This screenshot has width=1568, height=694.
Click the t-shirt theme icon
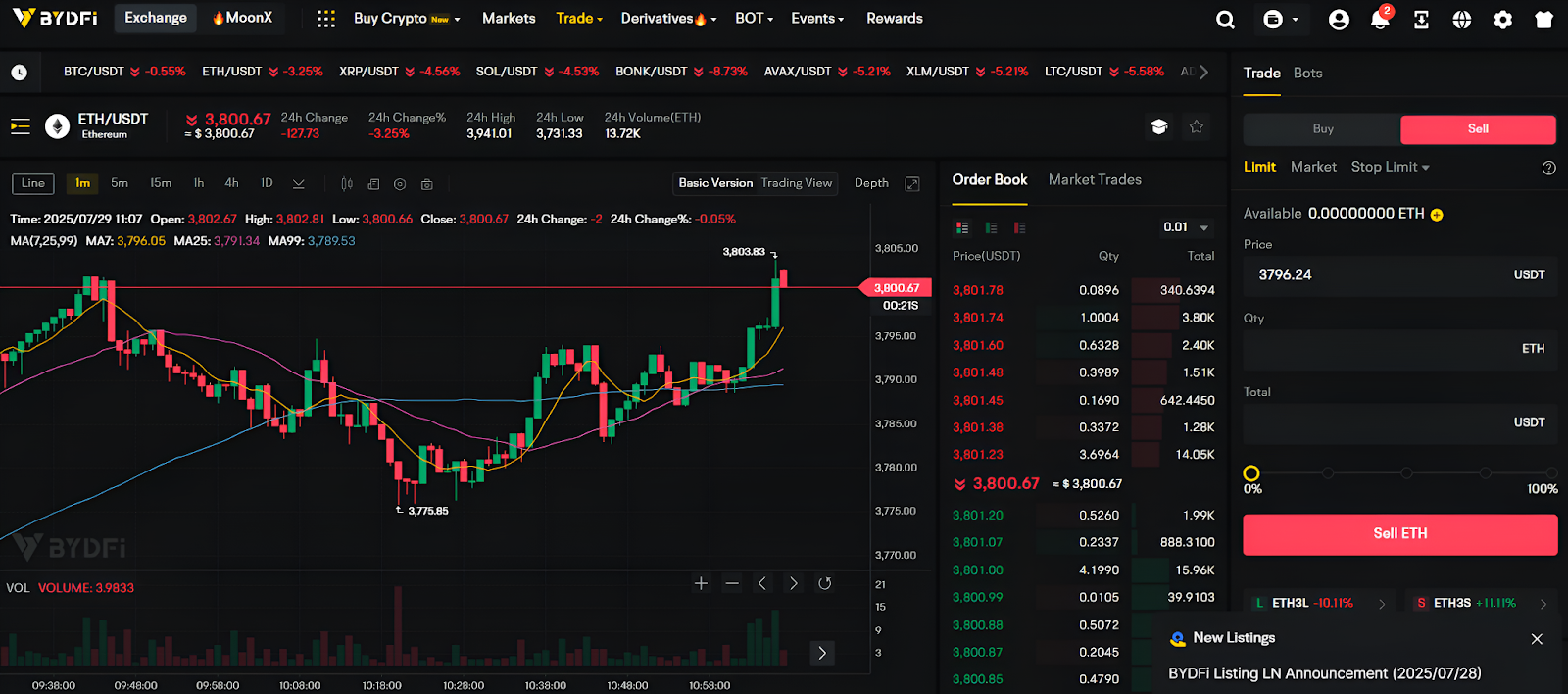point(1544,19)
